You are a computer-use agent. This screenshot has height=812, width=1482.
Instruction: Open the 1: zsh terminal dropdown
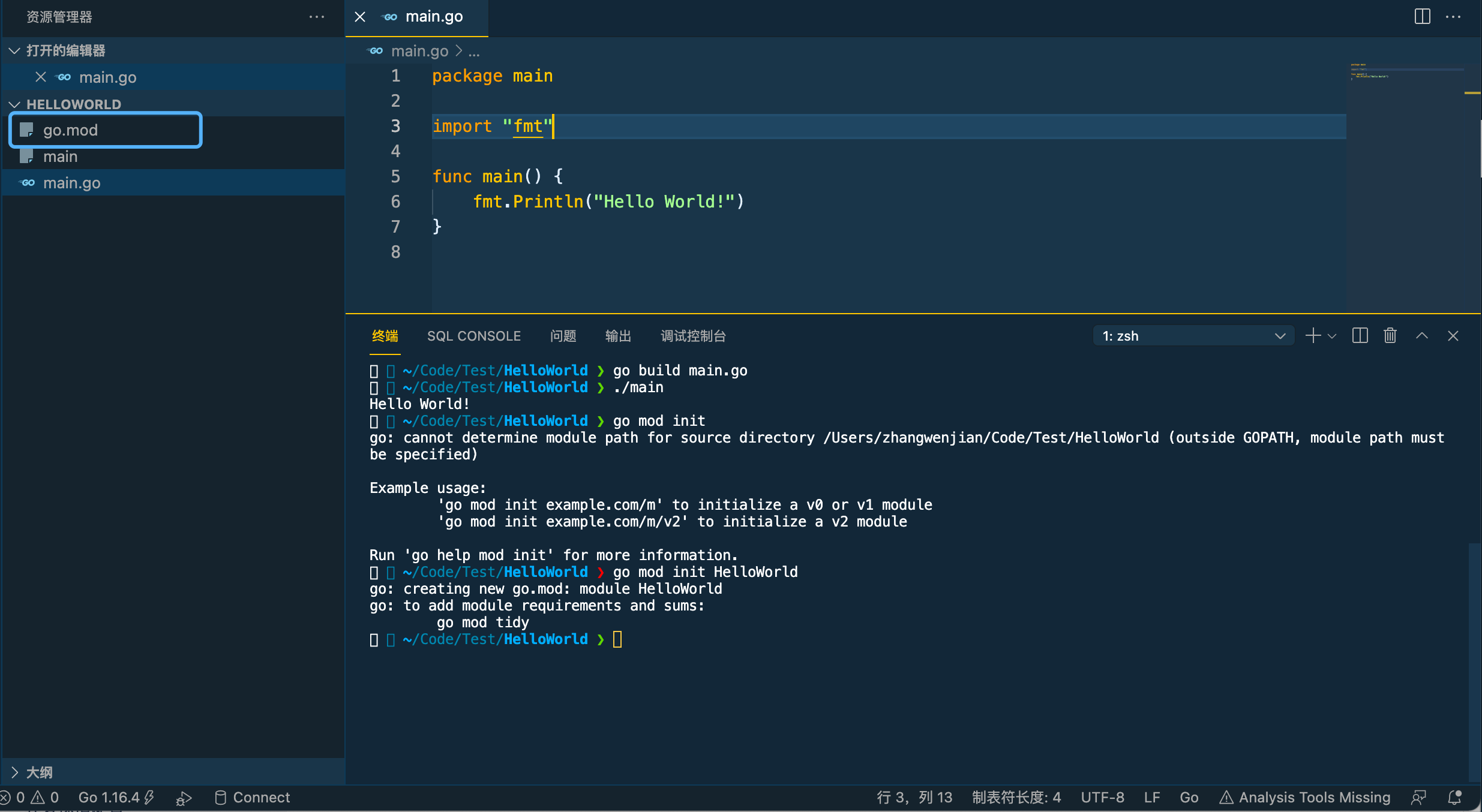pyautogui.click(x=1192, y=336)
